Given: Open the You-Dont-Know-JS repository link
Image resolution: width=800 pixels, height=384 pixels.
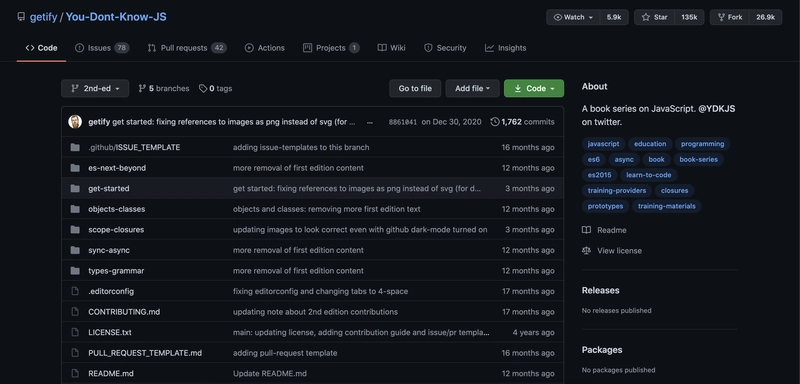Looking at the screenshot, I should tap(116, 17).
